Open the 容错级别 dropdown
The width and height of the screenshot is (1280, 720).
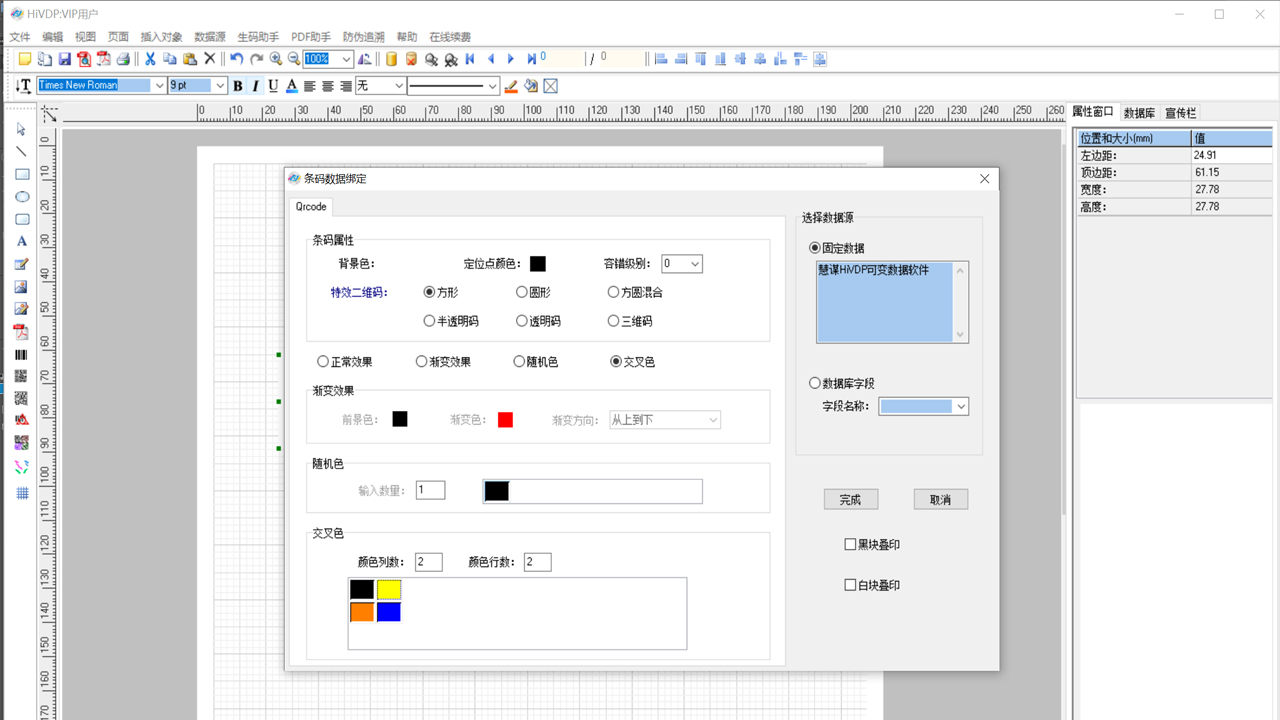(x=694, y=264)
